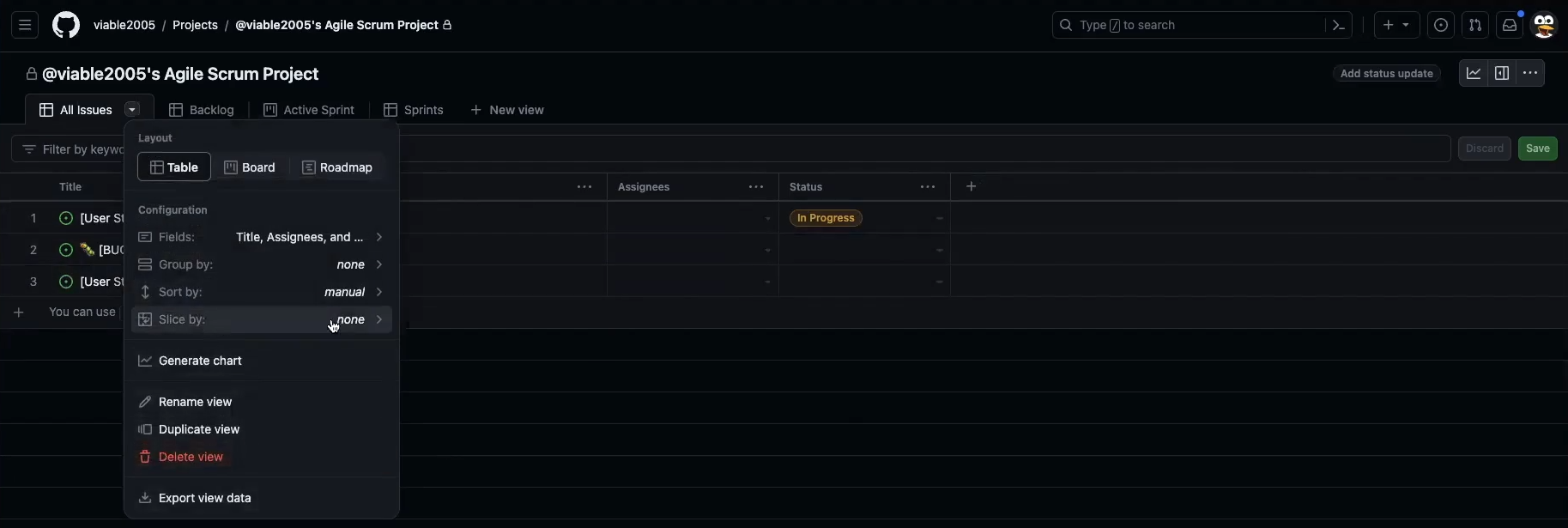Image resolution: width=1568 pixels, height=528 pixels.
Task: Click Generate chart menu item
Action: [x=200, y=361]
